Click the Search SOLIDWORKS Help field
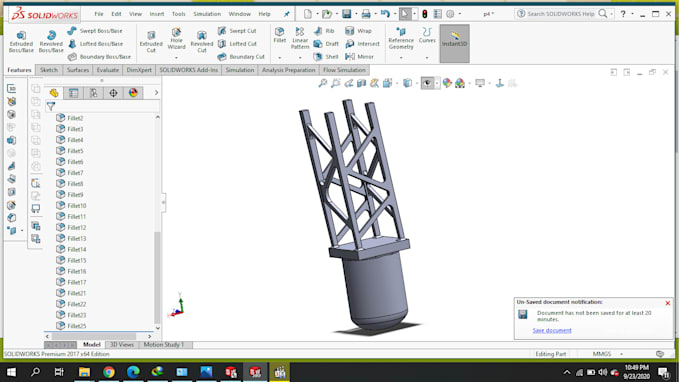Viewport: 680px width, 382px height. [x=561, y=14]
